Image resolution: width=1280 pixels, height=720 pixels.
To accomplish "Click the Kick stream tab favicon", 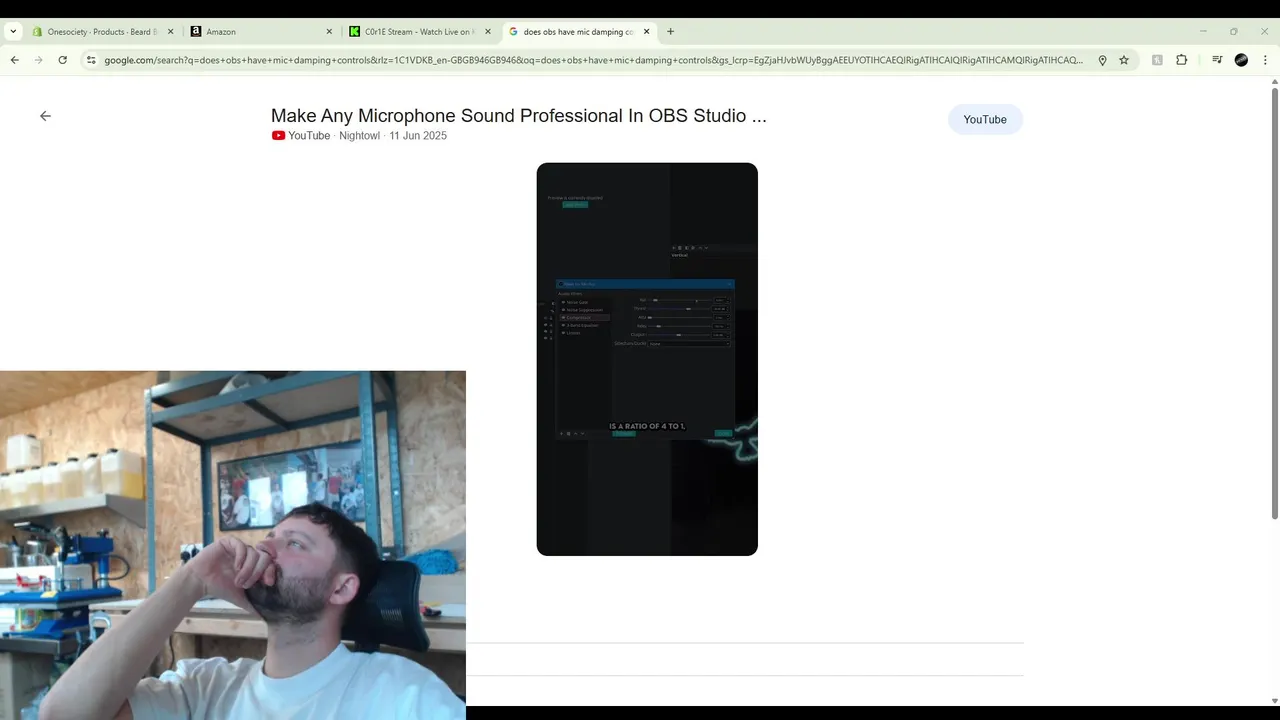I will pyautogui.click(x=354, y=32).
